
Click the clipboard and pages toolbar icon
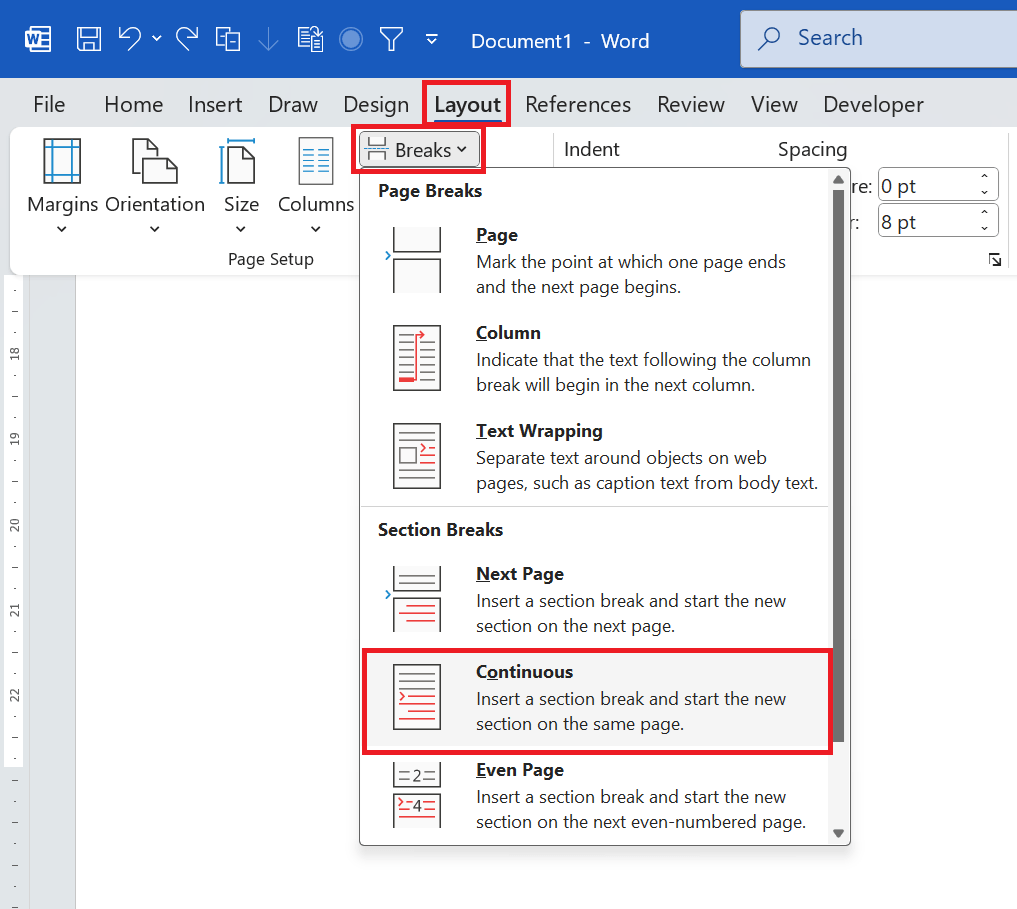[x=310, y=40]
